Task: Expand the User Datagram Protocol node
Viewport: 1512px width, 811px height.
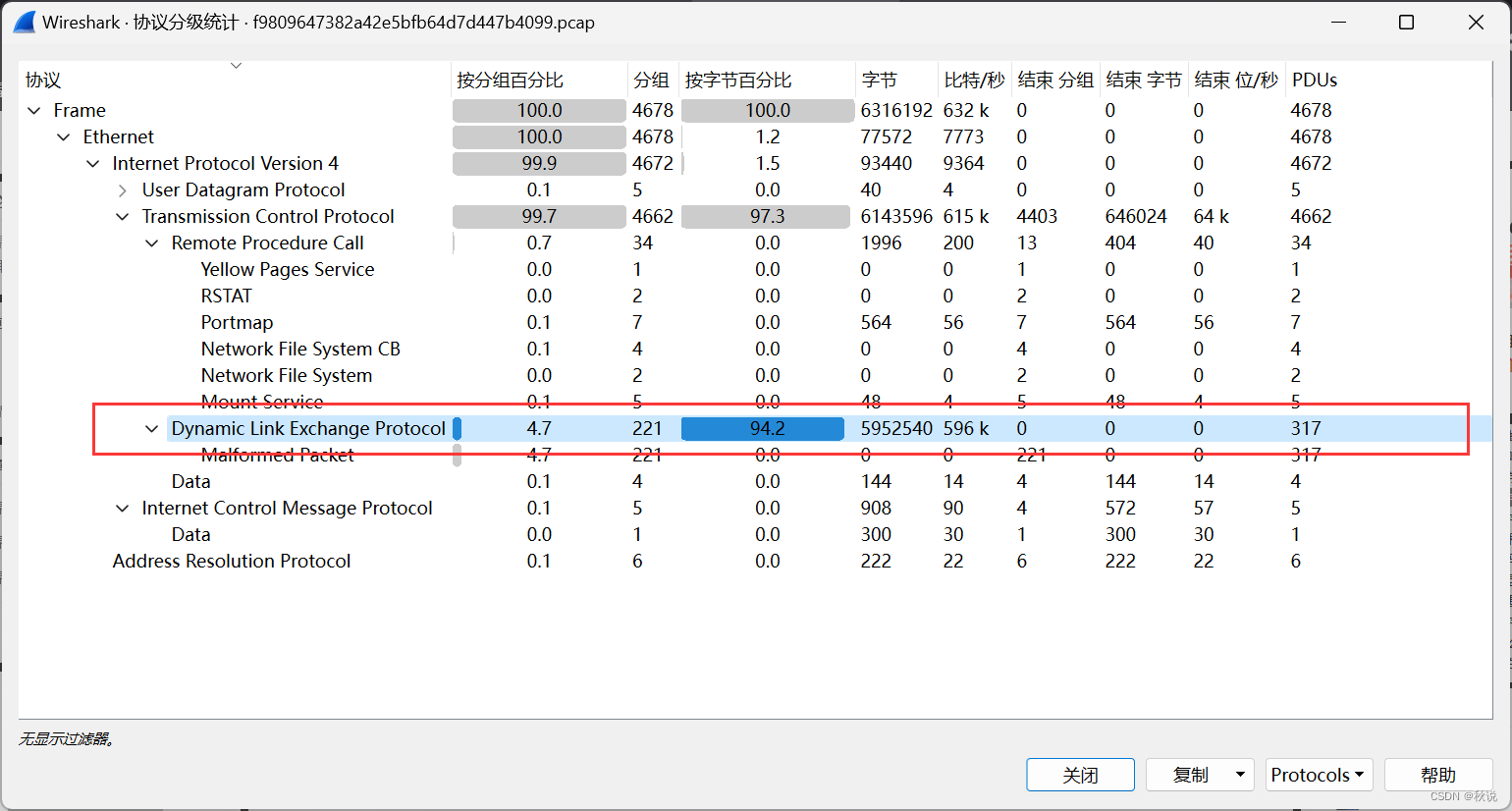Action: click(123, 190)
